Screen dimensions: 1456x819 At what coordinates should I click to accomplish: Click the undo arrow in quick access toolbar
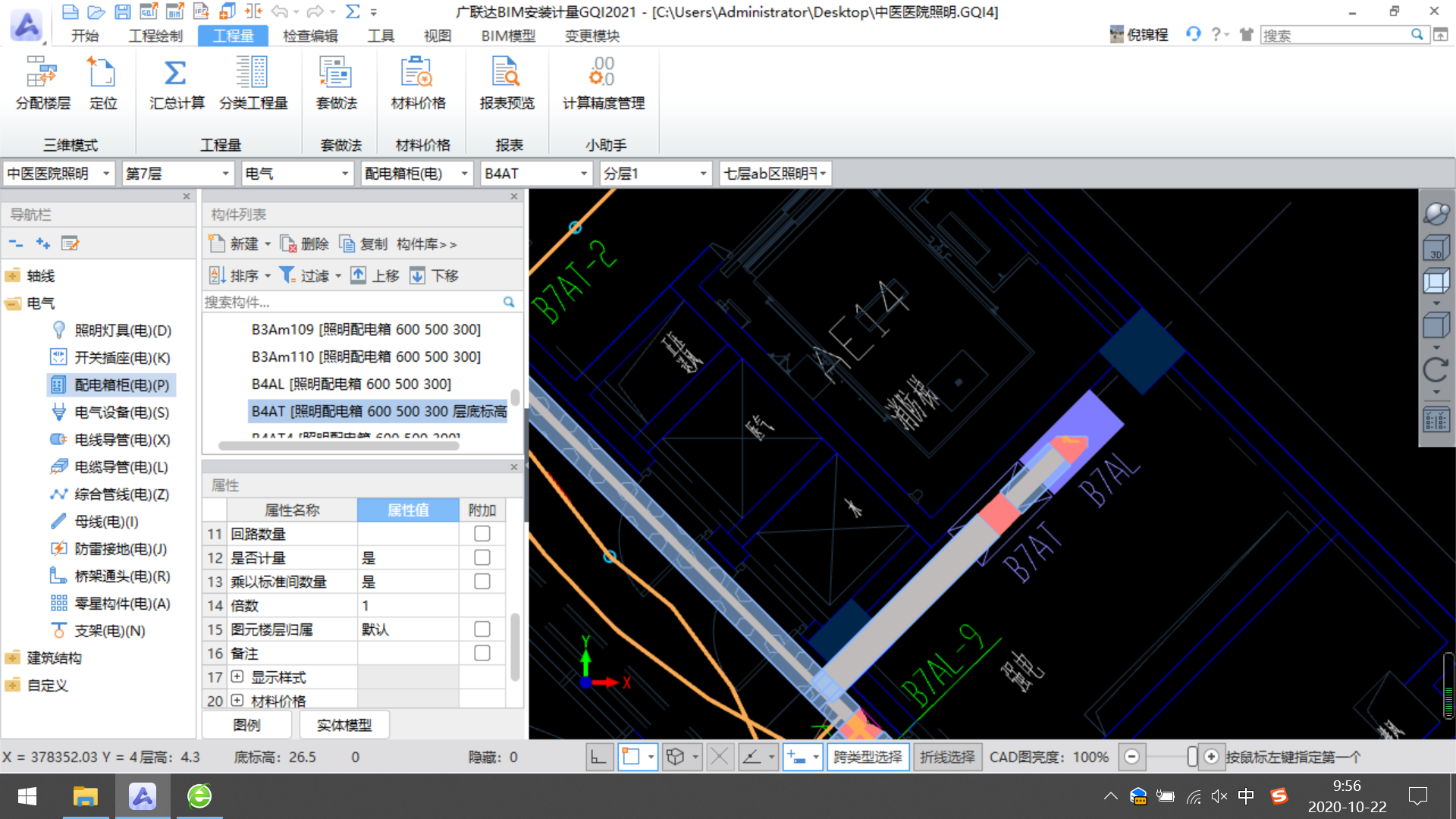pos(279,11)
